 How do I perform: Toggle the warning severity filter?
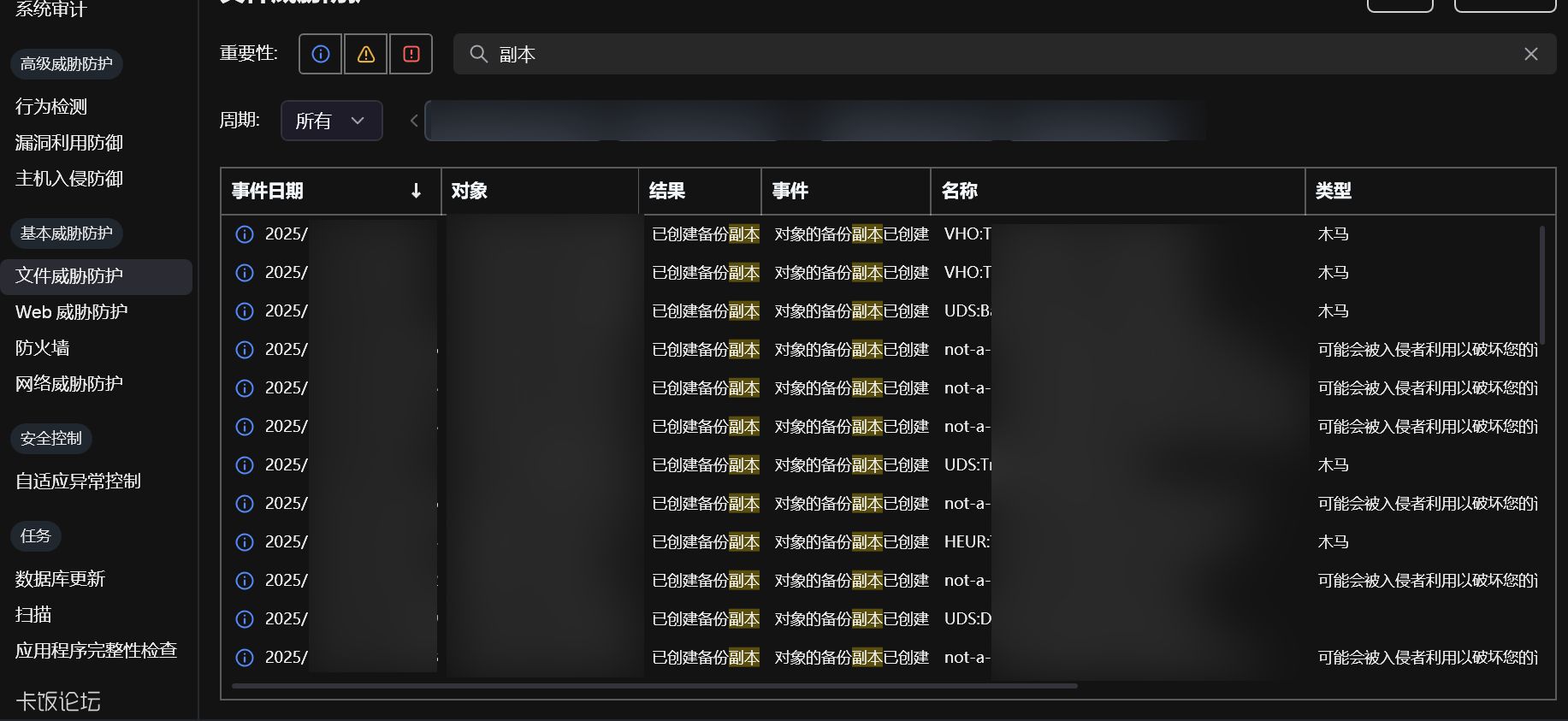tap(366, 54)
